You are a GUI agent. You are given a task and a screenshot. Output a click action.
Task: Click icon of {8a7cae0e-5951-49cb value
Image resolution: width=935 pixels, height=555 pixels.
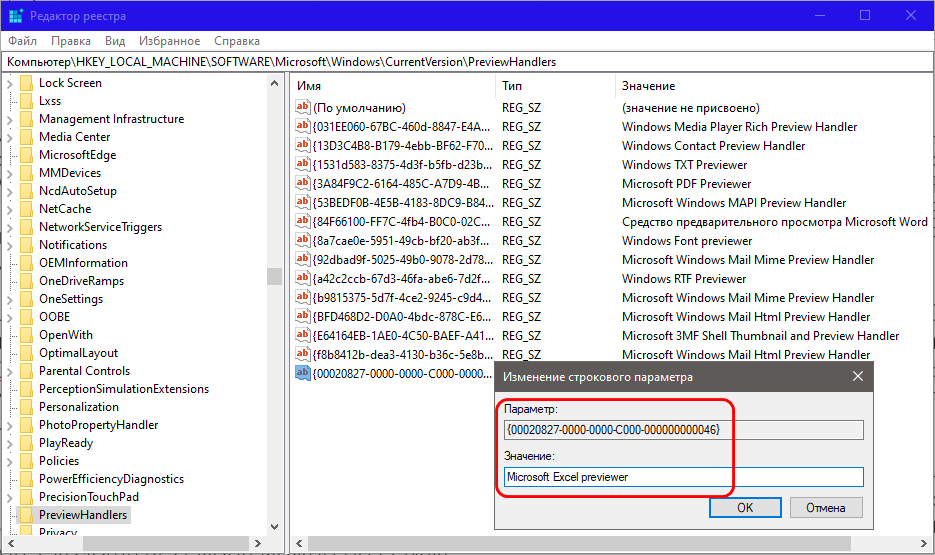[x=303, y=241]
